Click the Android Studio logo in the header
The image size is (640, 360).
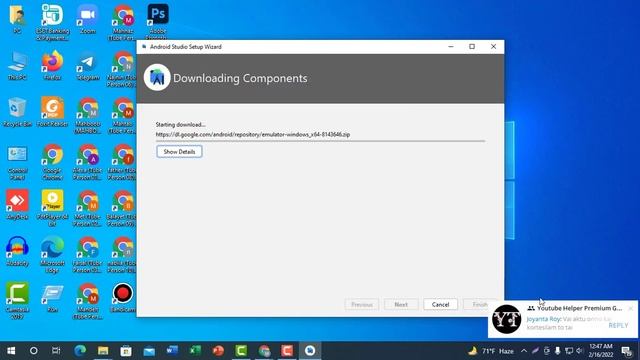click(x=157, y=78)
